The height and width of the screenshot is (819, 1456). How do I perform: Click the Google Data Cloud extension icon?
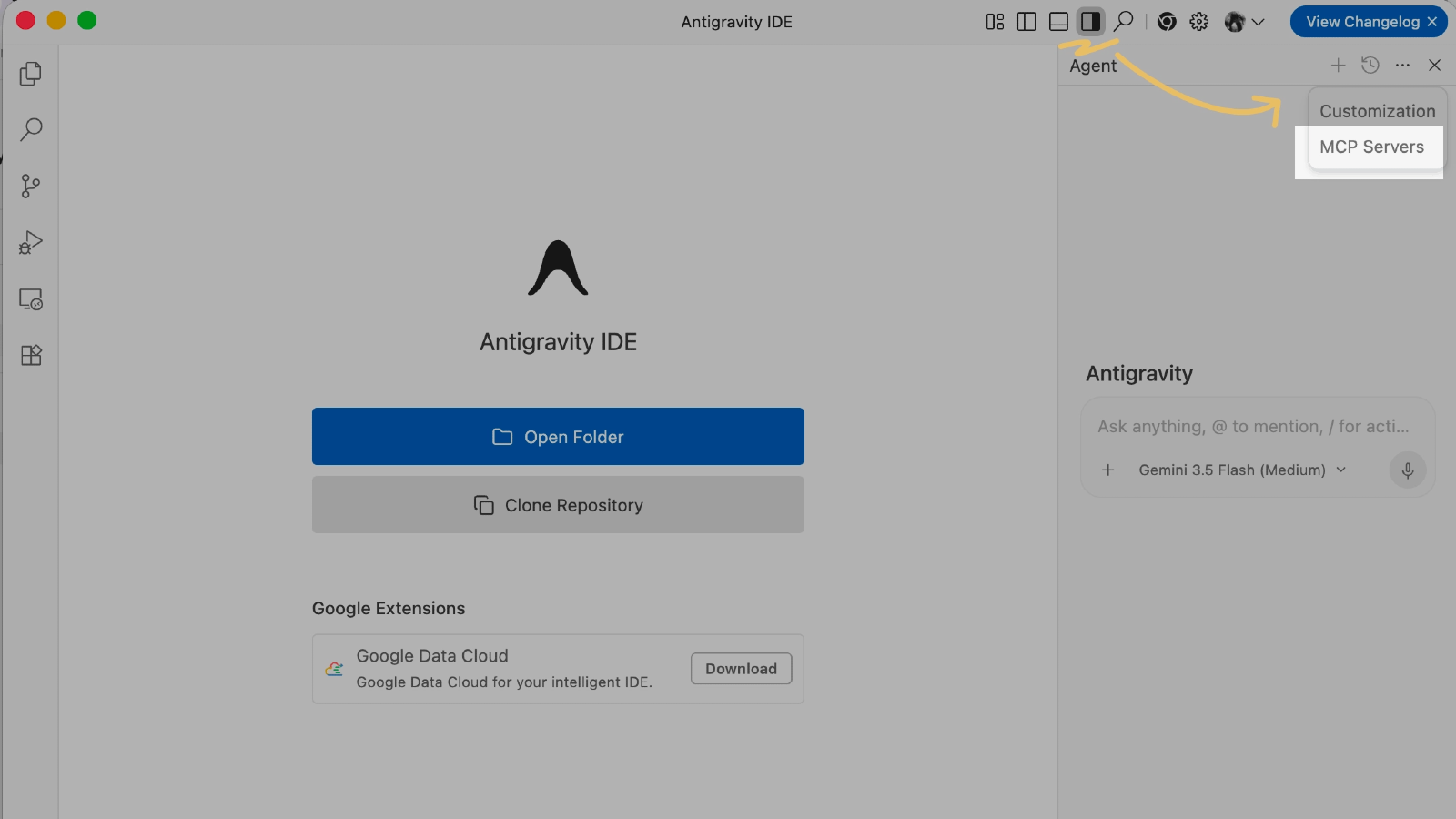(x=334, y=669)
